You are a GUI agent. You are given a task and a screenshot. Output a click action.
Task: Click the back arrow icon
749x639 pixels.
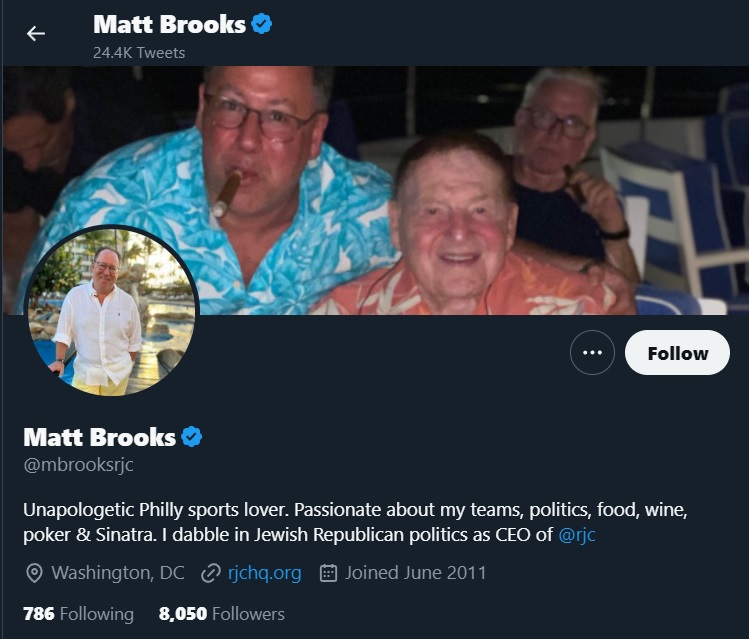click(x=36, y=33)
